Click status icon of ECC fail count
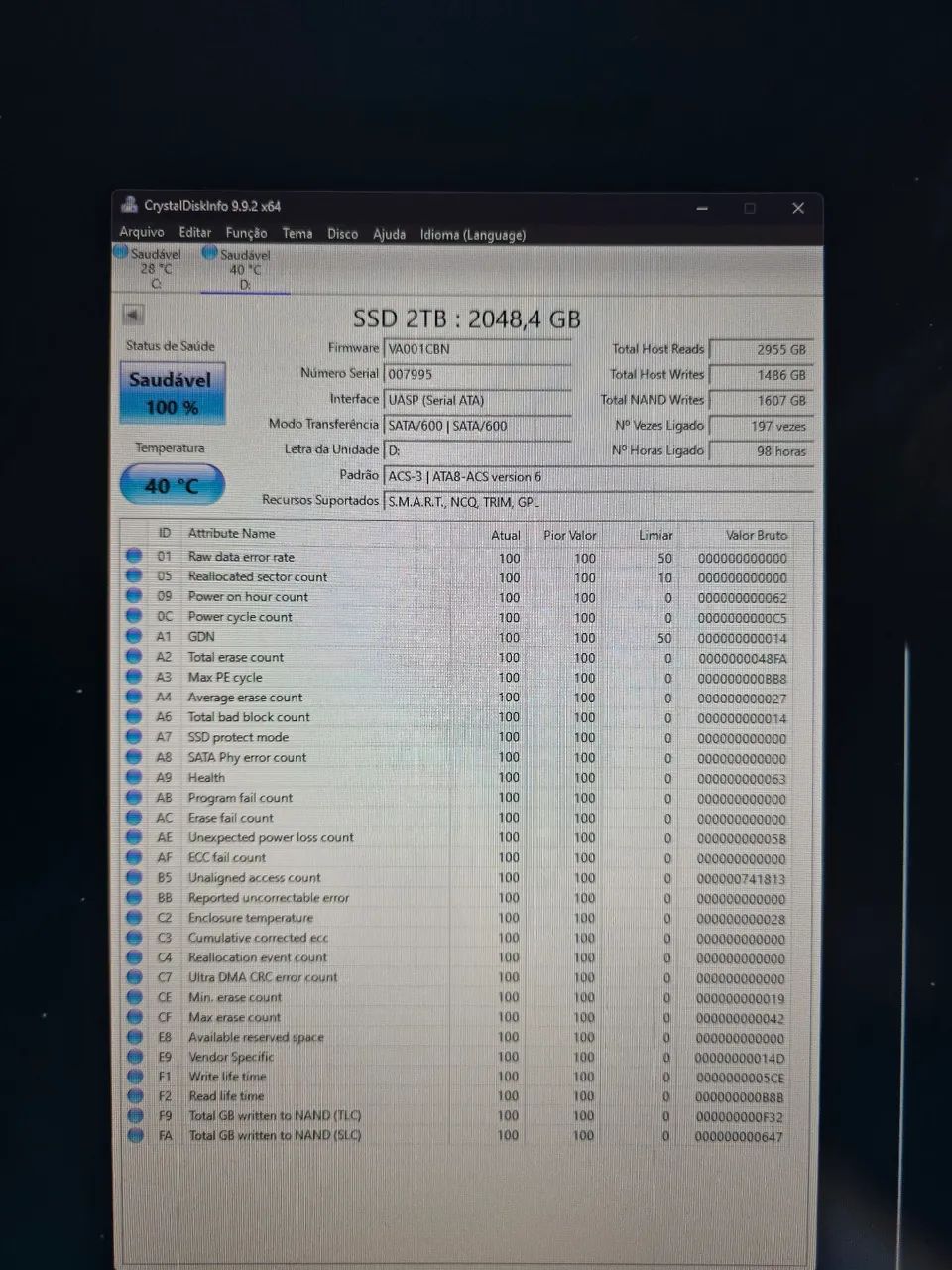 coord(134,856)
